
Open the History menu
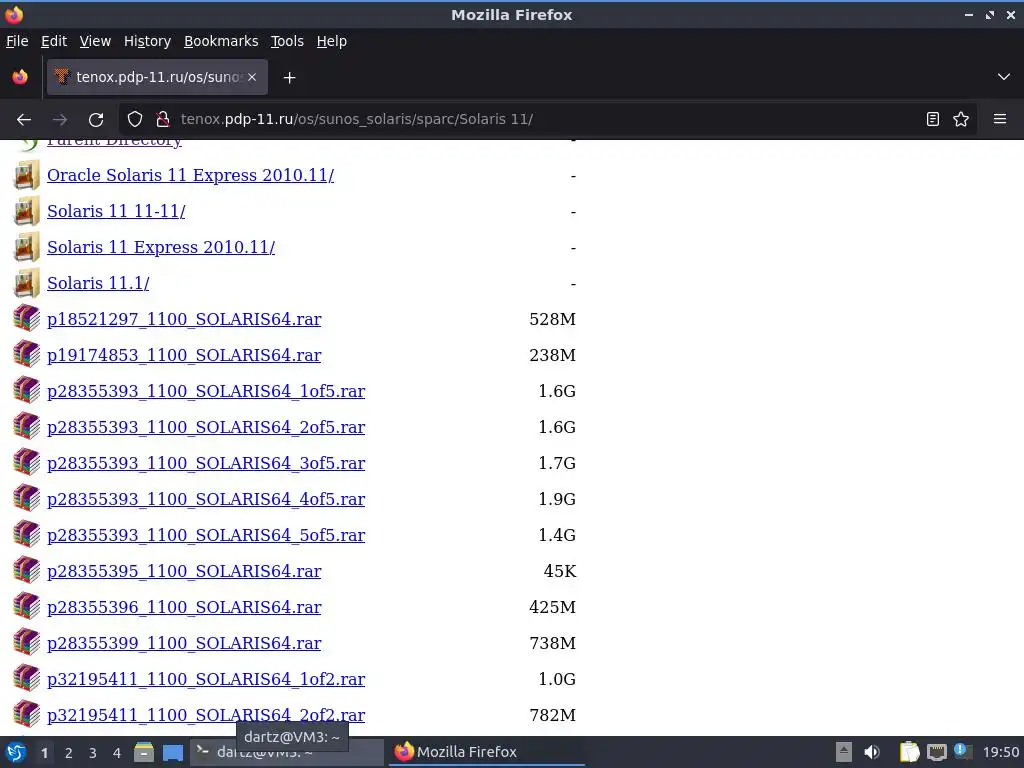pyautogui.click(x=148, y=41)
